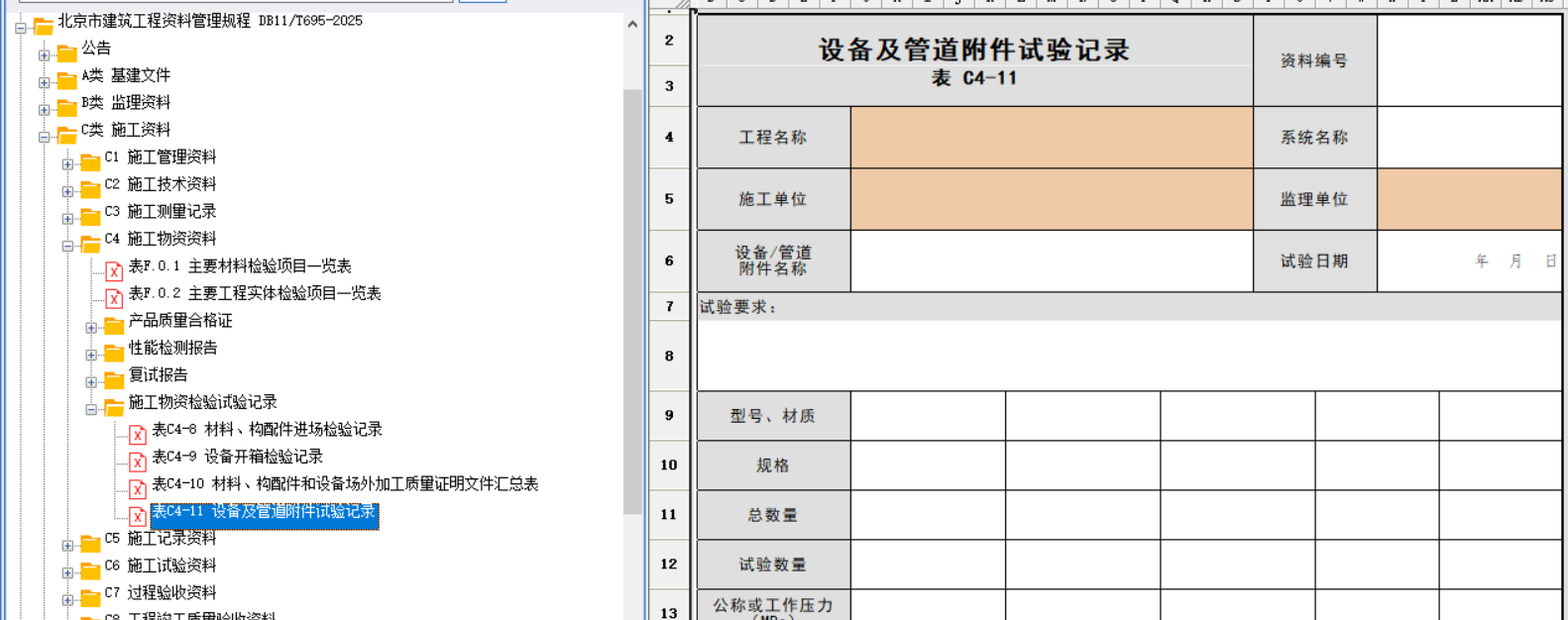Select row header 8 in the sheet
The image size is (1568, 620).
coord(669,356)
